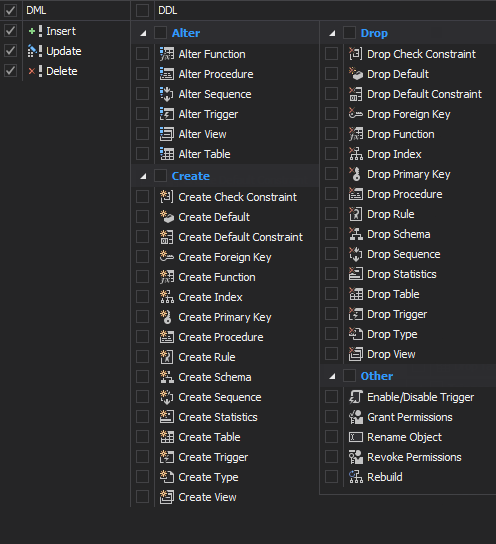Collapse the Alter group
Viewport: 496px width, 544px height.
[x=143, y=33]
